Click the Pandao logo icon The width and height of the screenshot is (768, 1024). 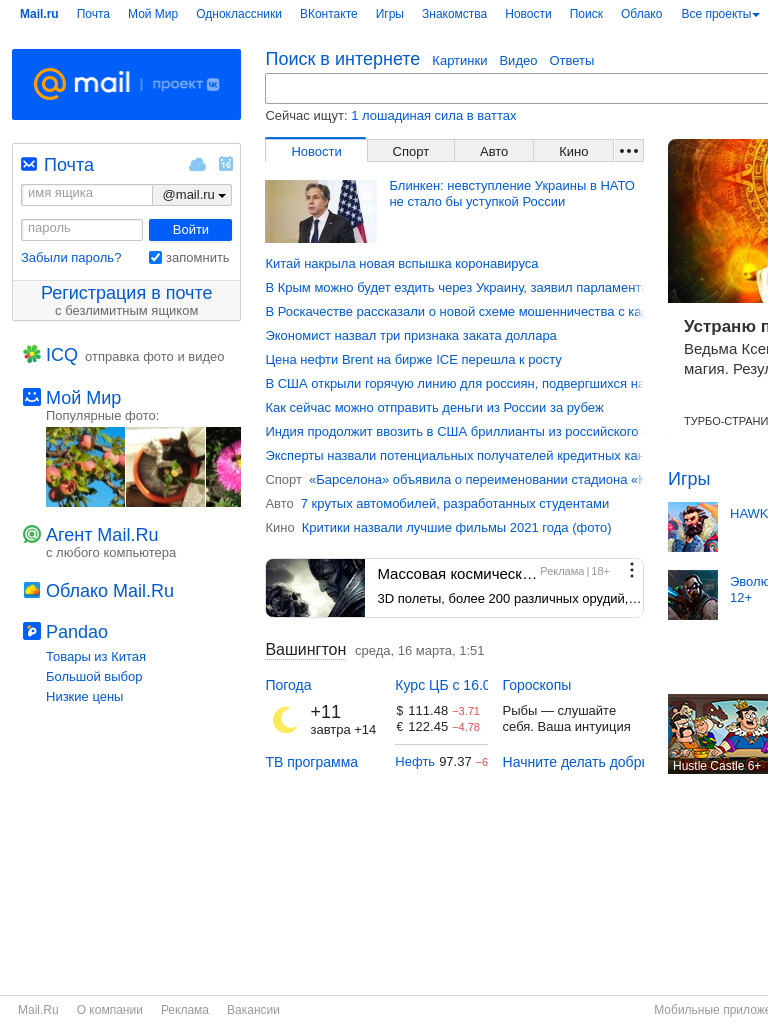[32, 631]
